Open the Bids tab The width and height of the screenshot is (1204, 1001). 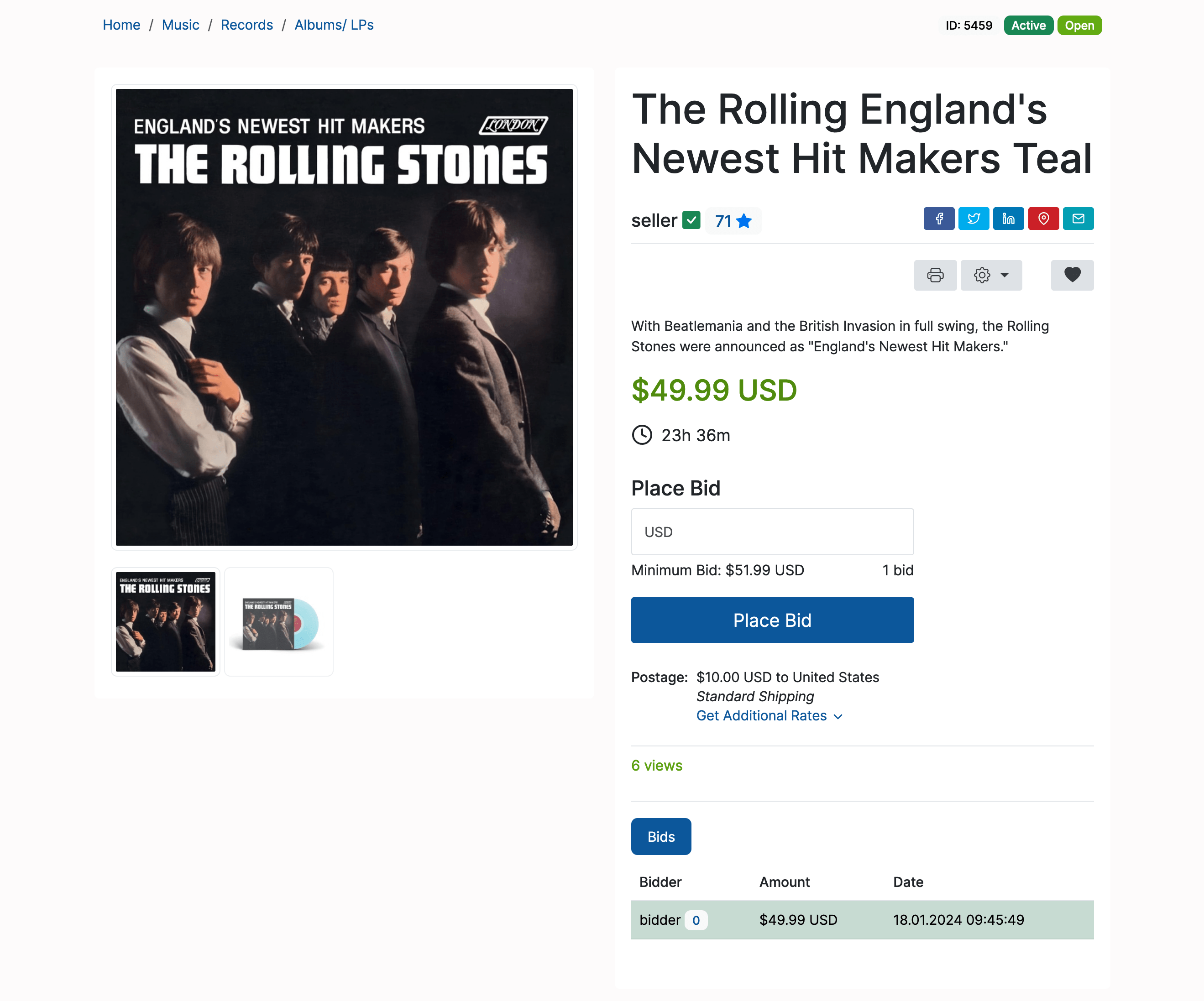click(x=660, y=837)
